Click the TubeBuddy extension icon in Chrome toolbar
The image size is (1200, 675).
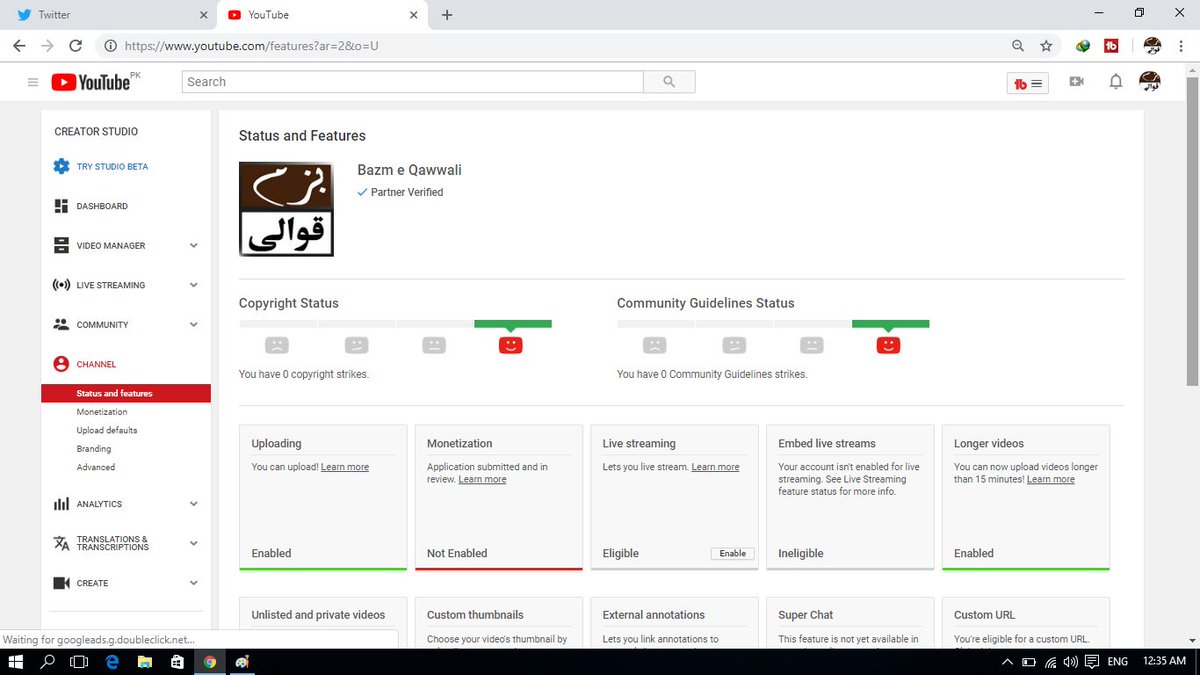click(1111, 46)
